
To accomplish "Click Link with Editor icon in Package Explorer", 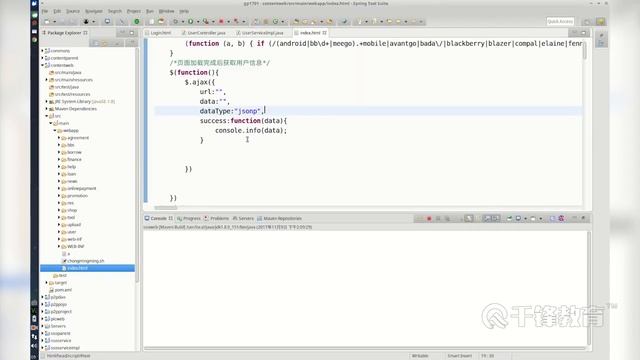I will pos(105,42).
